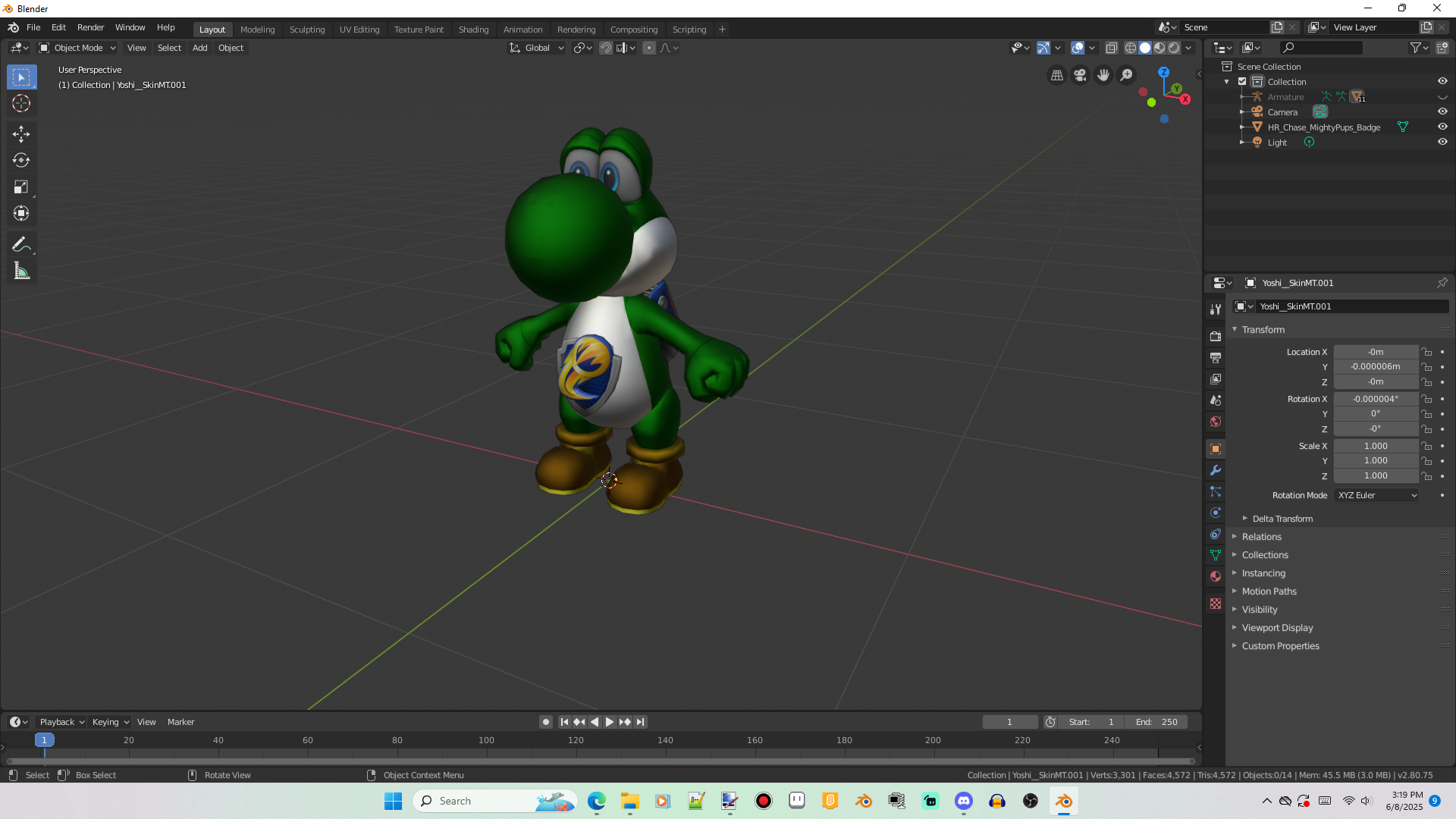The width and height of the screenshot is (1456, 819).
Task: Toggle auto keying record button
Action: point(545,722)
